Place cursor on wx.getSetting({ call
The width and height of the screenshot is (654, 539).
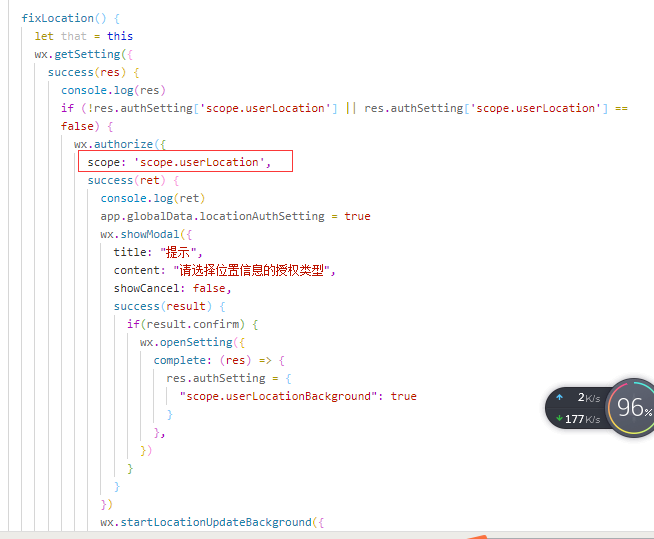click(83, 54)
